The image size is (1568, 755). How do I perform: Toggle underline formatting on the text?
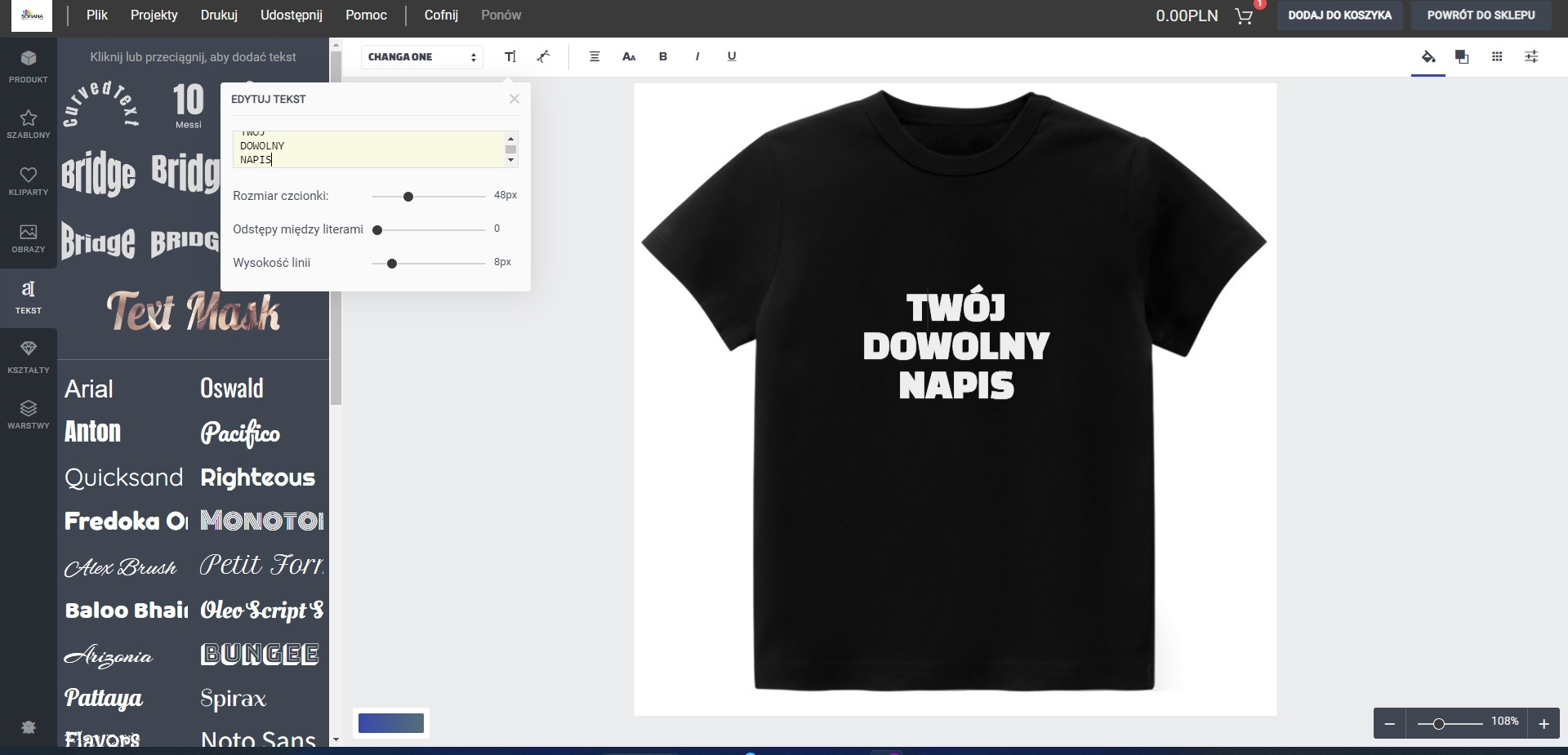coord(731,56)
